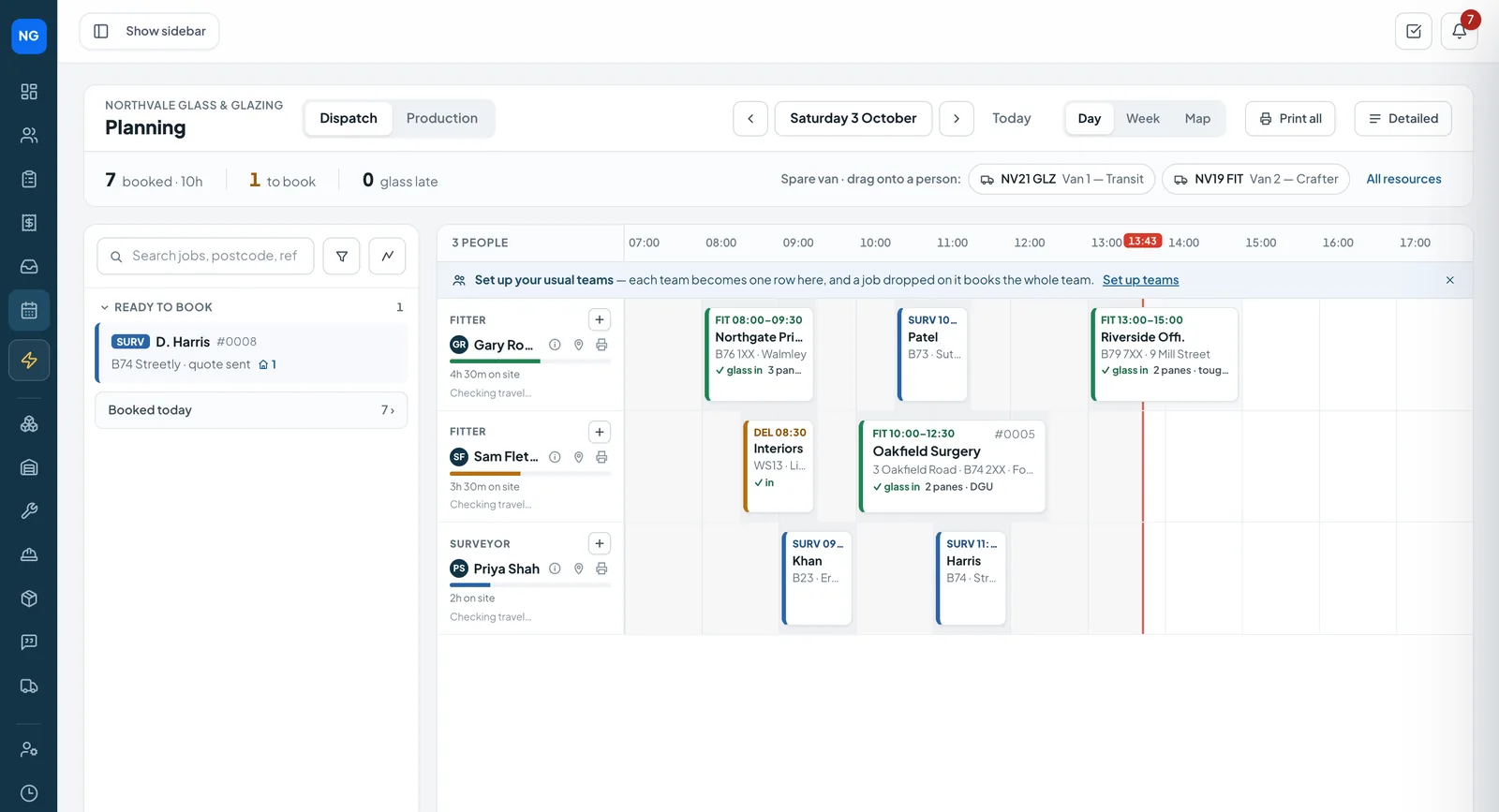Screen dimensions: 1499x812
Task: Open the tasks checkbox icon in header
Action: 1413,31
